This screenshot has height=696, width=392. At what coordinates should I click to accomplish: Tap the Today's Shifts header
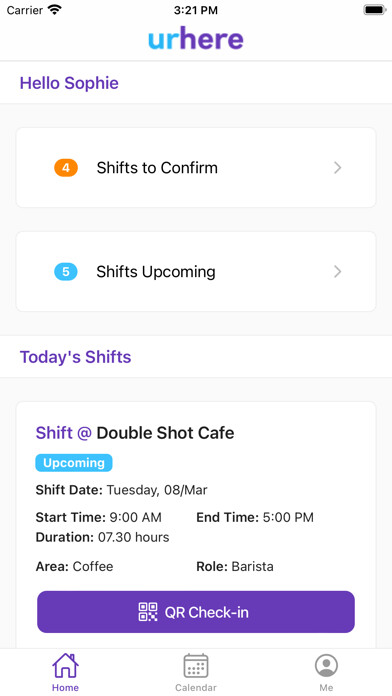pyautogui.click(x=75, y=357)
